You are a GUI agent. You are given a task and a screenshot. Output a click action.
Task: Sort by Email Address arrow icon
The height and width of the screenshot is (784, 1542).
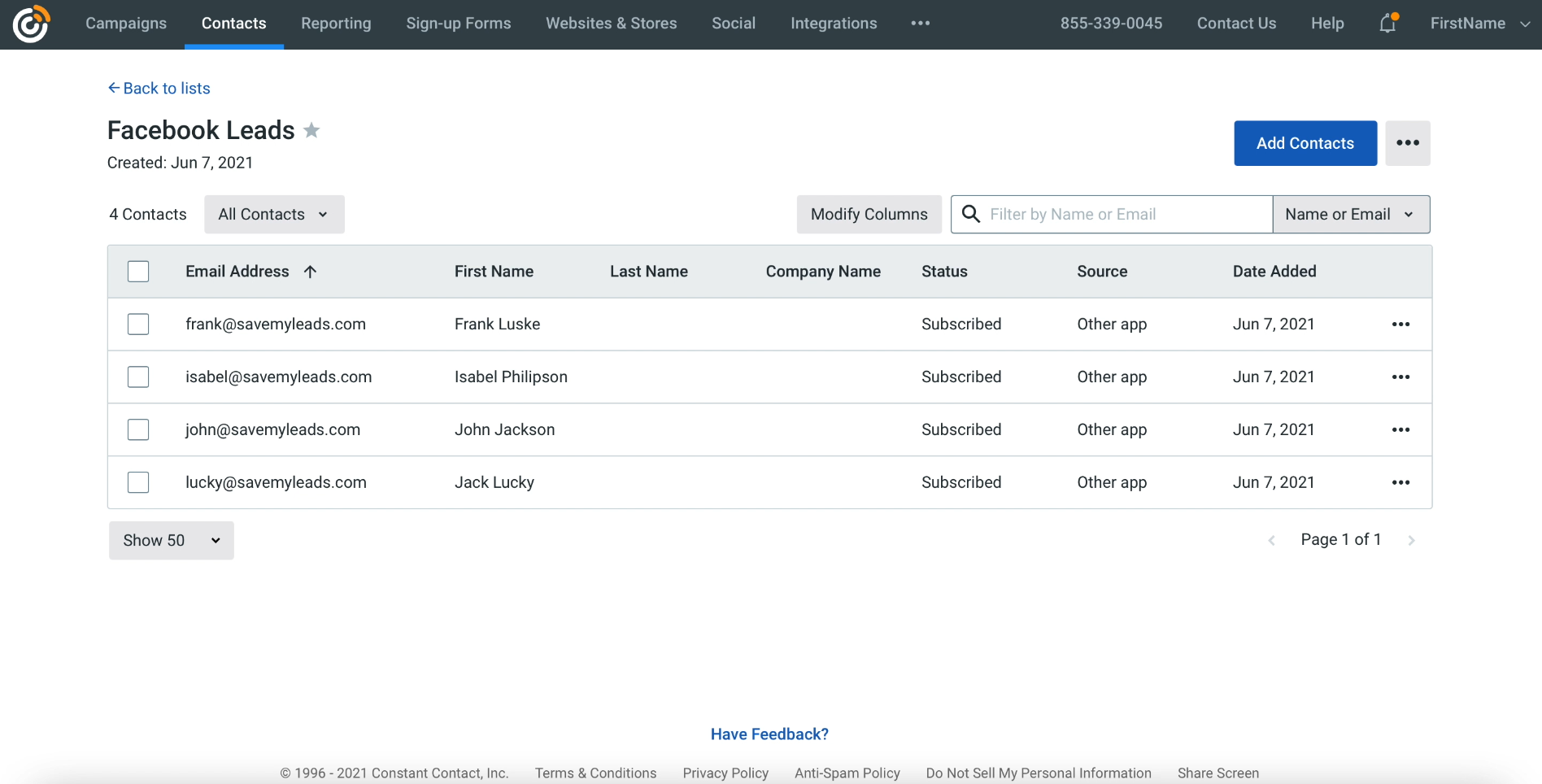pyautogui.click(x=310, y=272)
